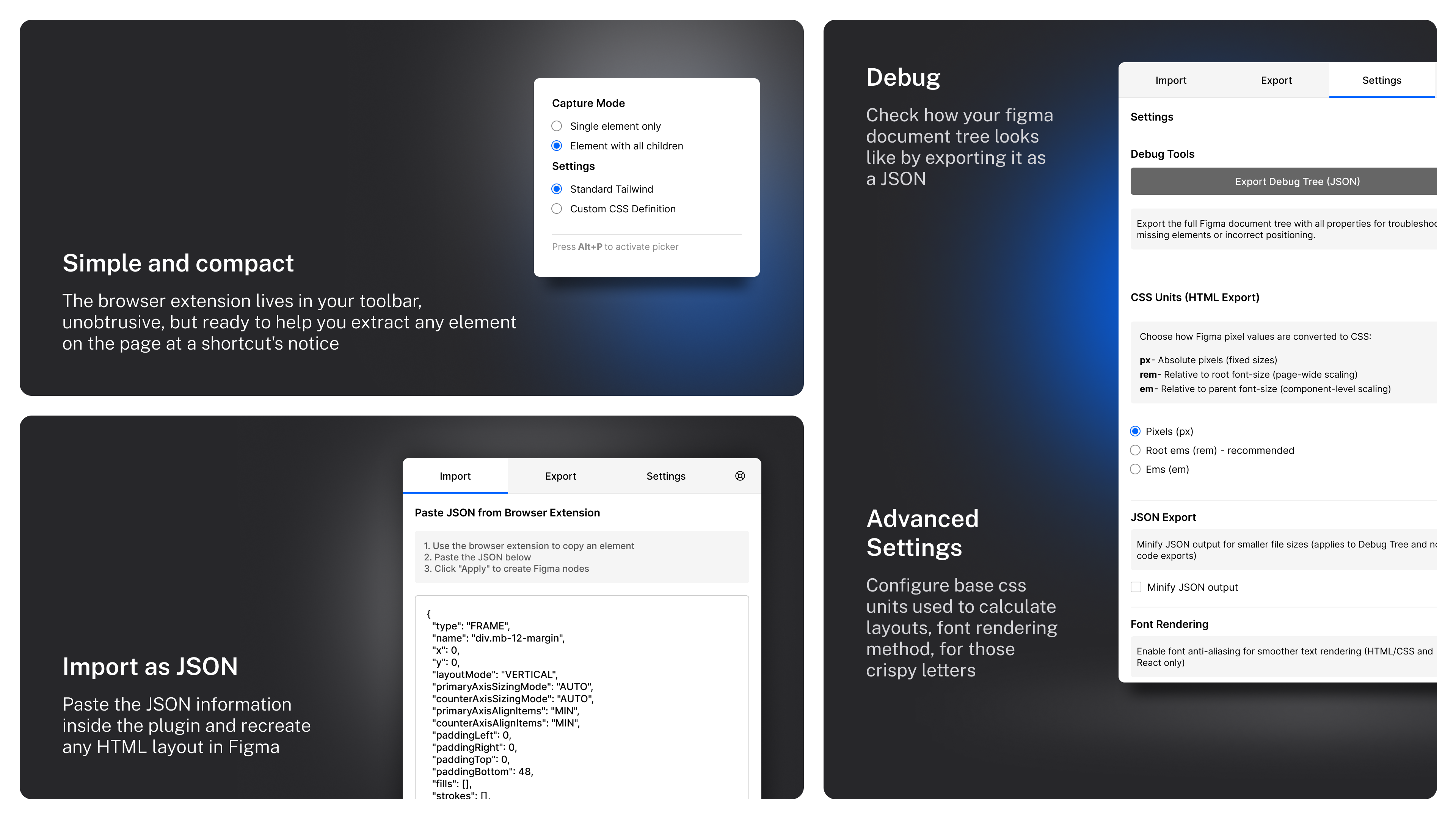Image resolution: width=1456 pixels, height=819 pixels.
Task: Open the Import tab in the bottom-left plugin panel
Action: (455, 476)
